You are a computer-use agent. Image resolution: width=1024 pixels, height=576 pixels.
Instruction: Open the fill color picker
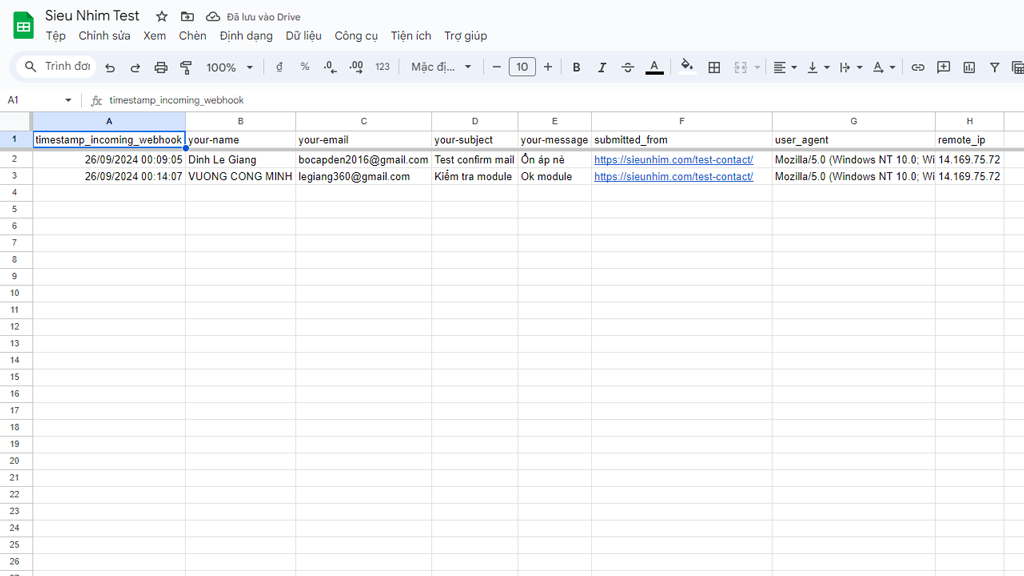tap(686, 67)
